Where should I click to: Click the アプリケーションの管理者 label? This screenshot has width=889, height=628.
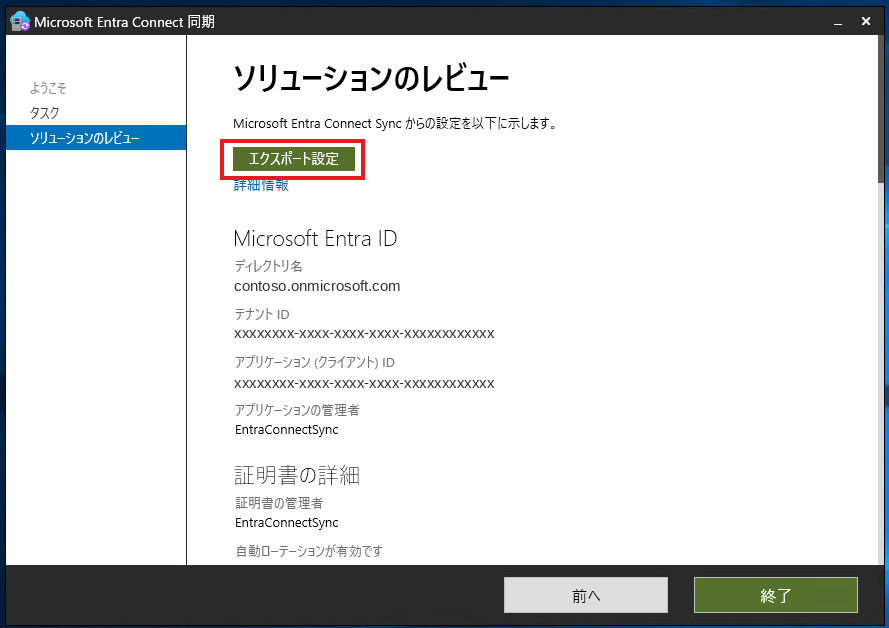(297, 410)
